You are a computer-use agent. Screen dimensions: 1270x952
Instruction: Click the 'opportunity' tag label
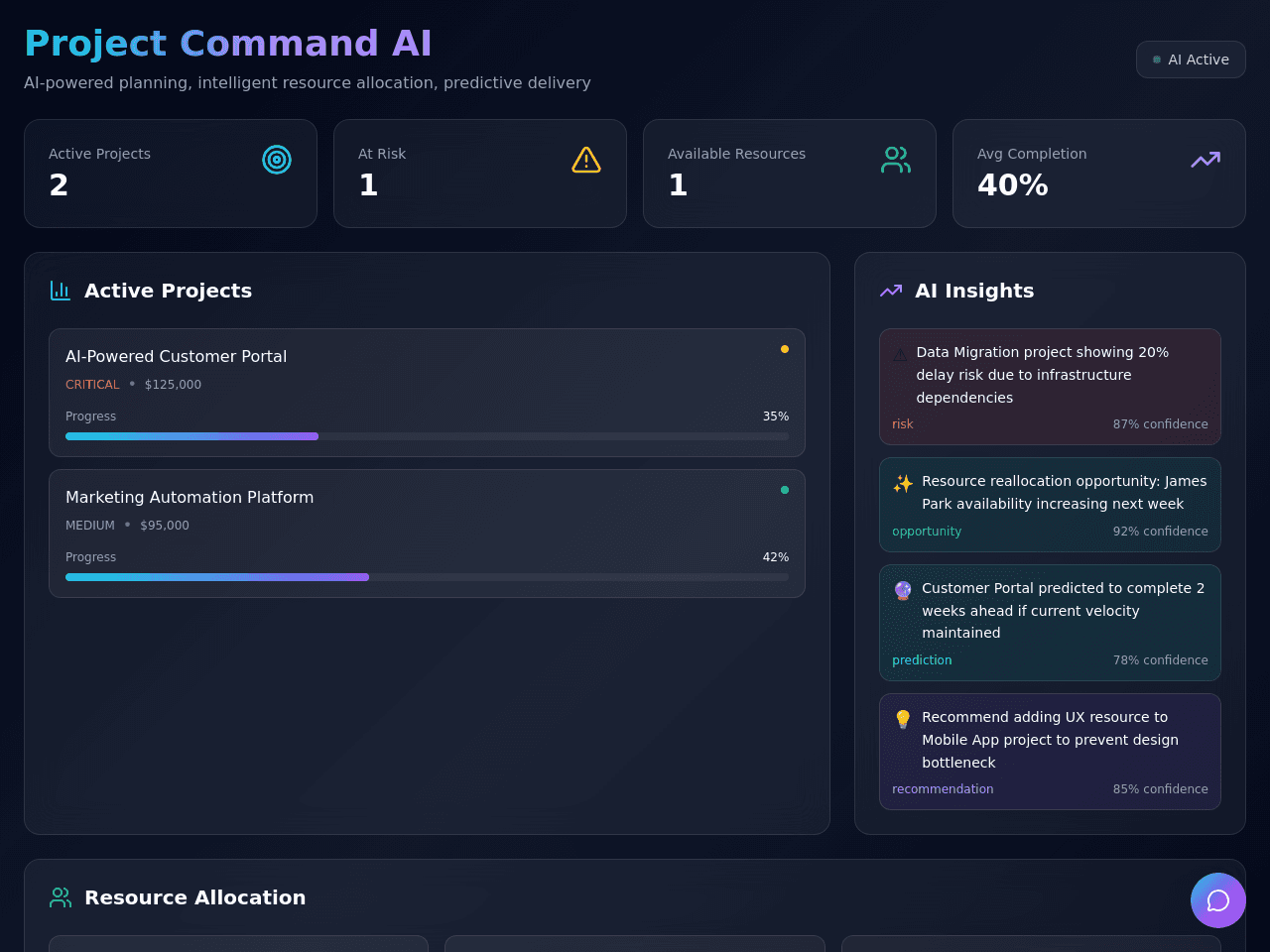[927, 532]
